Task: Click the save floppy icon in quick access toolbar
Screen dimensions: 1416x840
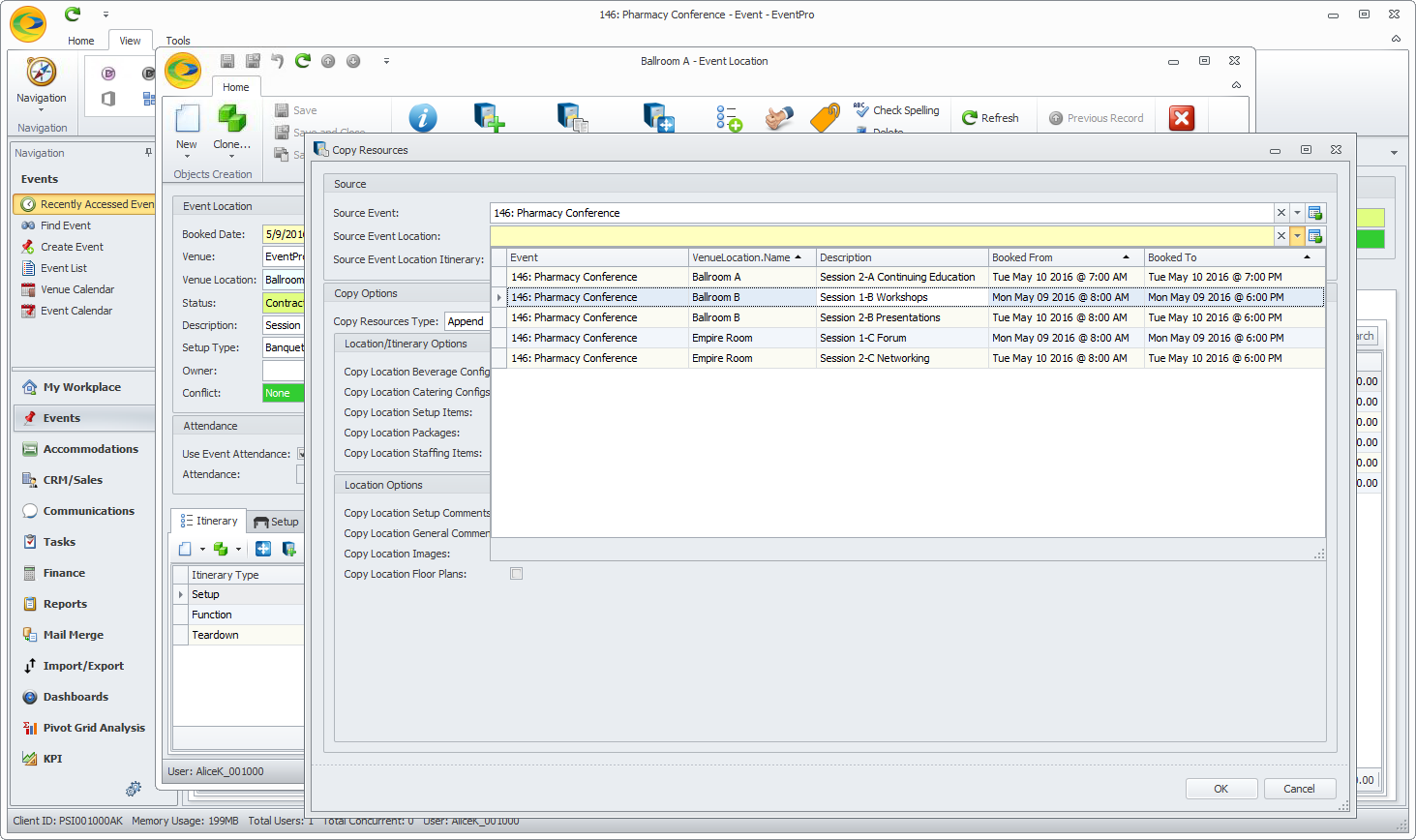Action: pyautogui.click(x=227, y=61)
